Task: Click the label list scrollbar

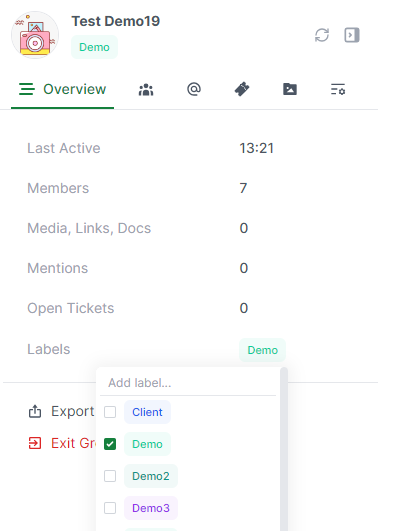Action: coord(284,449)
